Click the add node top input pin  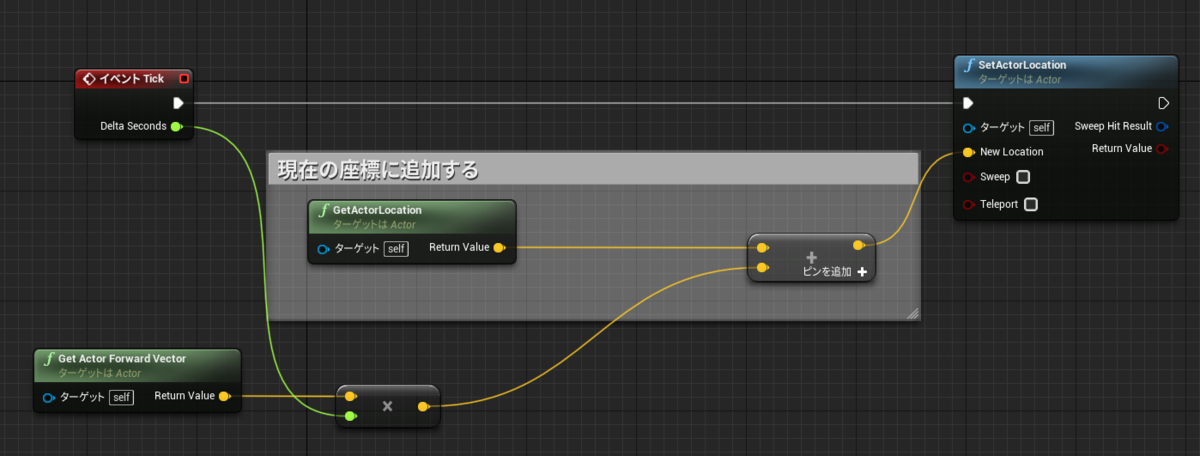pos(763,247)
